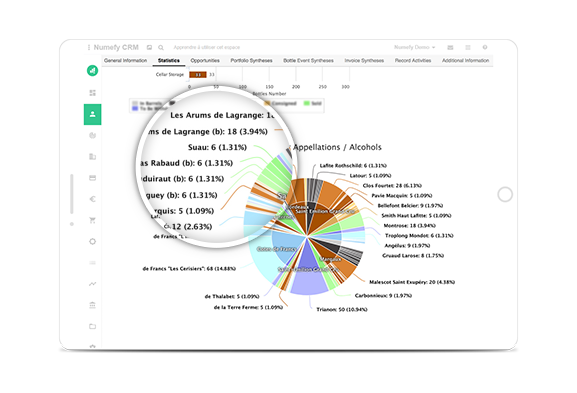This screenshot has width=577, height=393.
Task: Click the 'Carbonnieux: 9 (1.97%)' label
Action: 383,295
